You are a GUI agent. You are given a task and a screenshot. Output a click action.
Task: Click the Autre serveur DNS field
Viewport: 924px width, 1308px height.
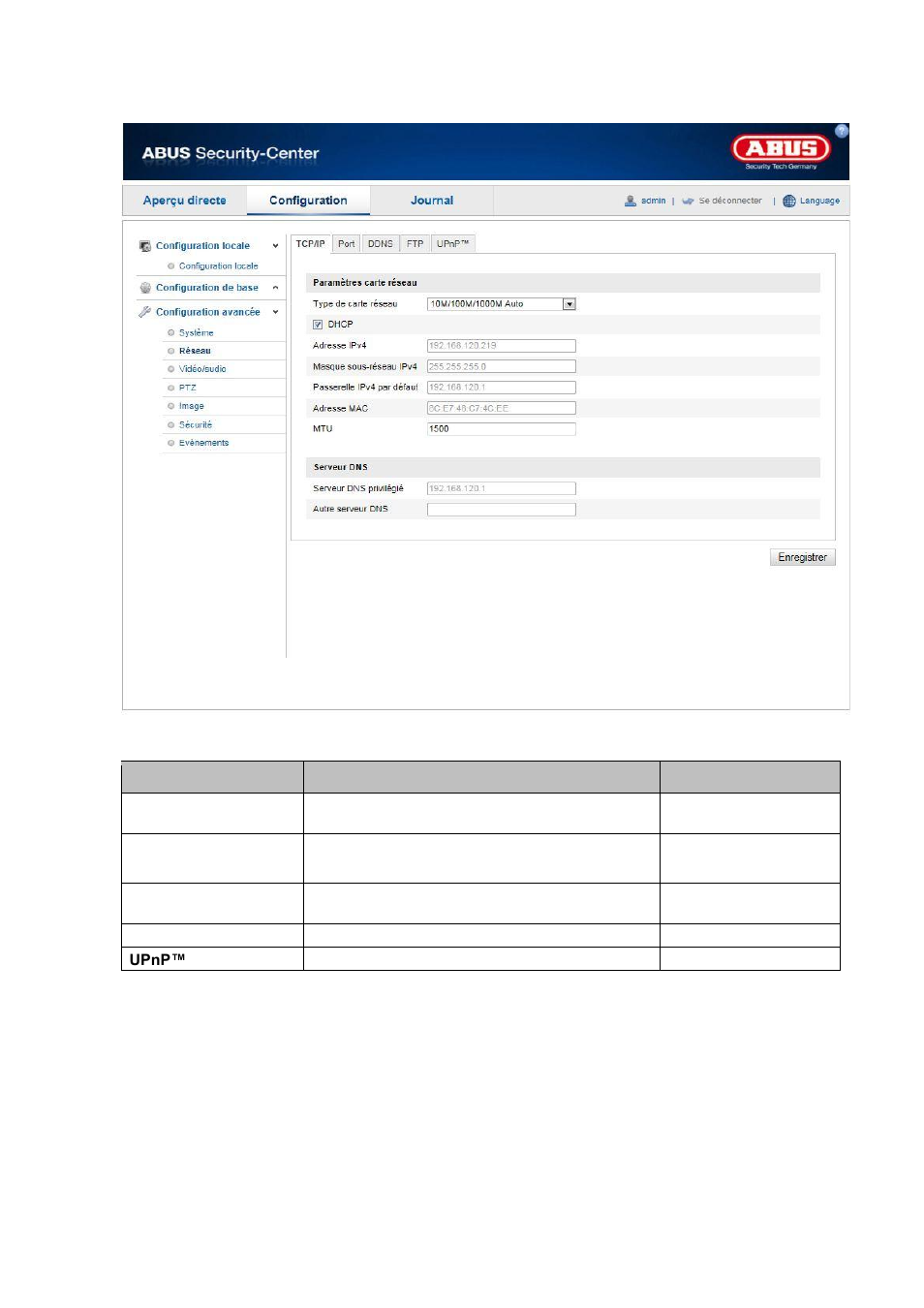click(x=502, y=510)
